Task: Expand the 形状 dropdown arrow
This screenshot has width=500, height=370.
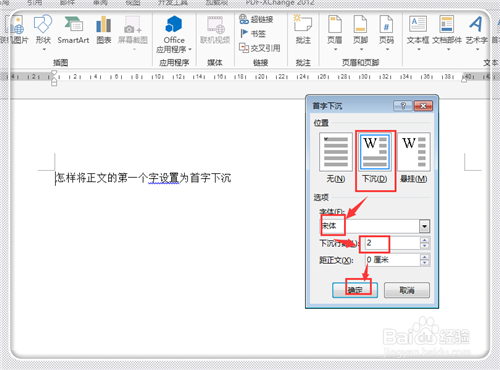Action: tap(44, 49)
